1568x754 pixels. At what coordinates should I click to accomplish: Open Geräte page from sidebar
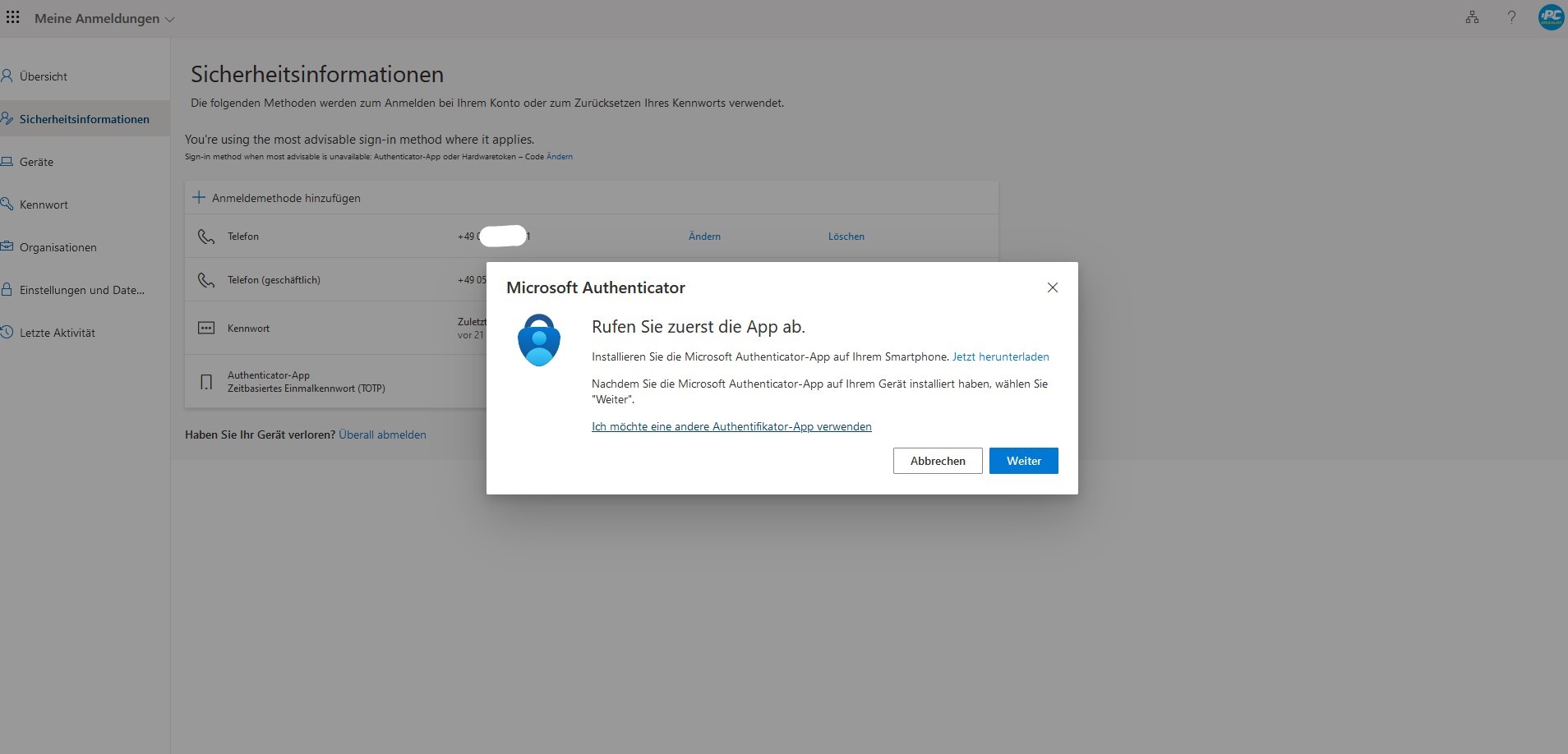[x=36, y=162]
